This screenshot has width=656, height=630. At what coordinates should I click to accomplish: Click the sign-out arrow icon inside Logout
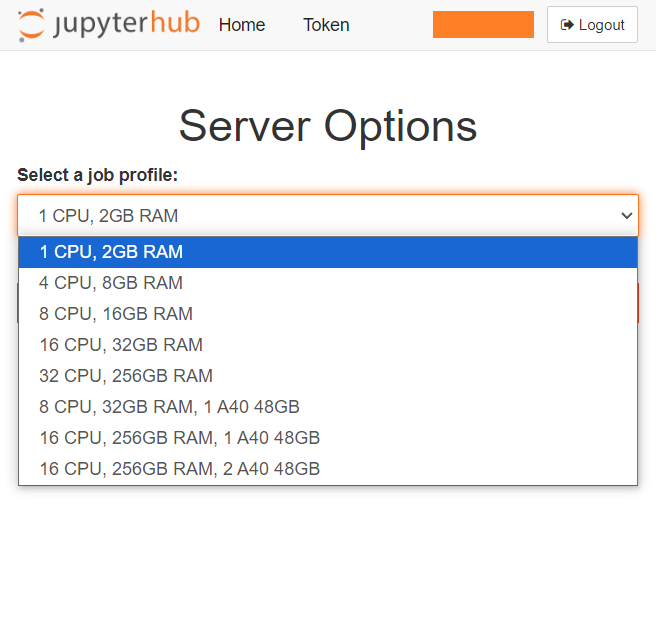click(567, 25)
